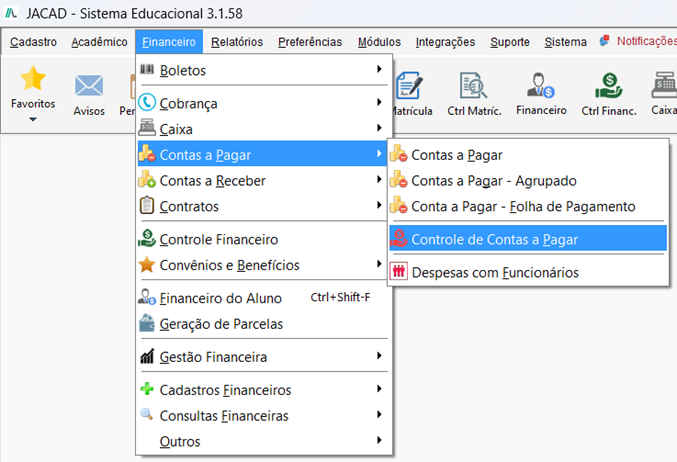Screen dimensions: 677x462
Task: Open the Relatórios menu
Action: [237, 42]
